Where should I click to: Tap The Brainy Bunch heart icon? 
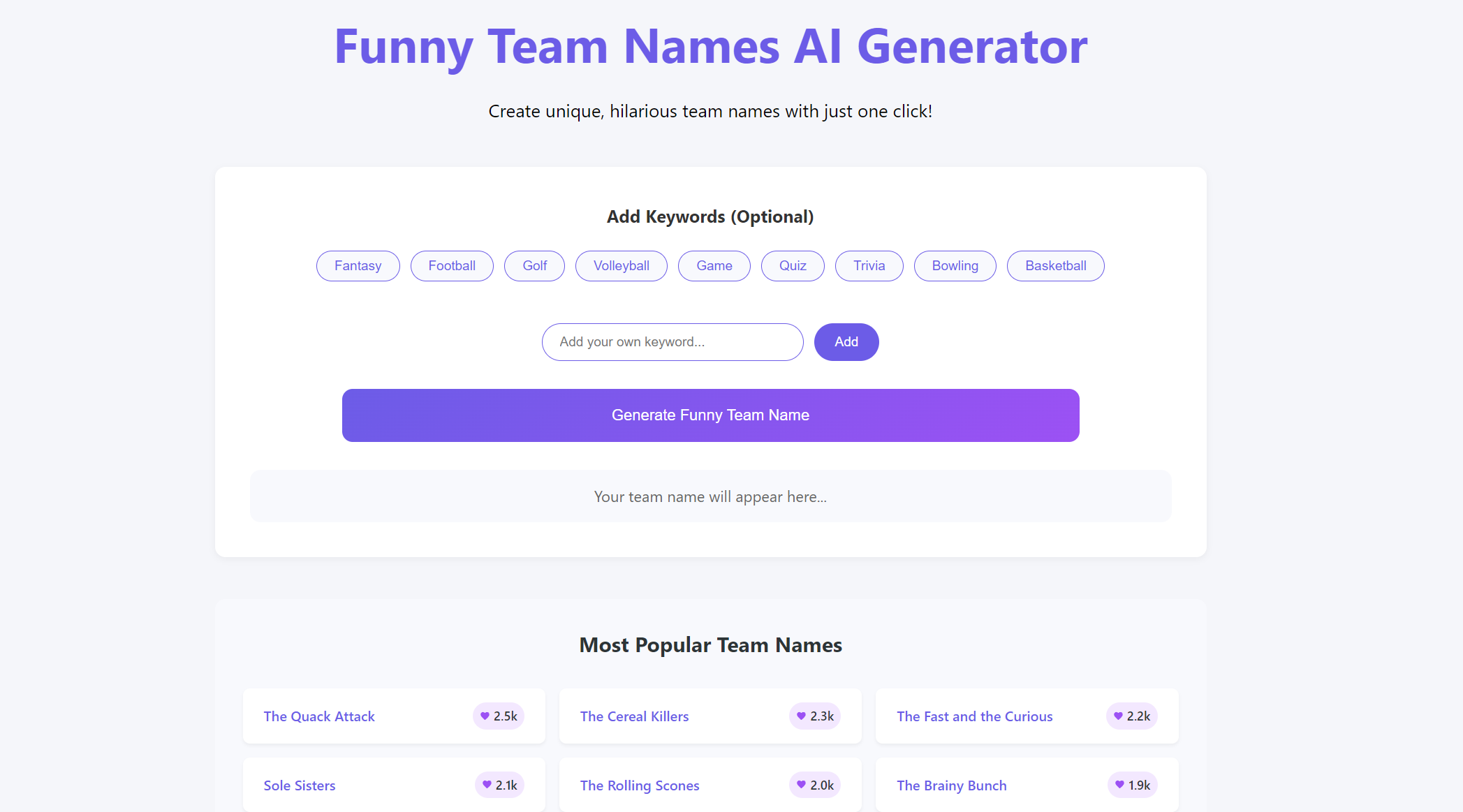(1119, 785)
